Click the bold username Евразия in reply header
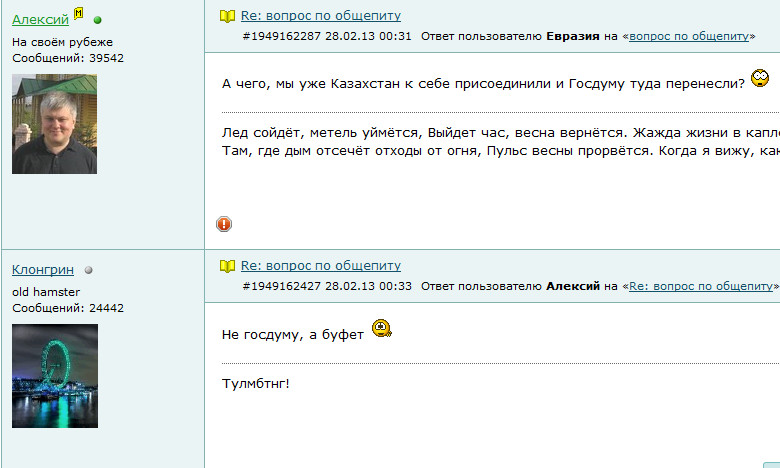 point(573,36)
